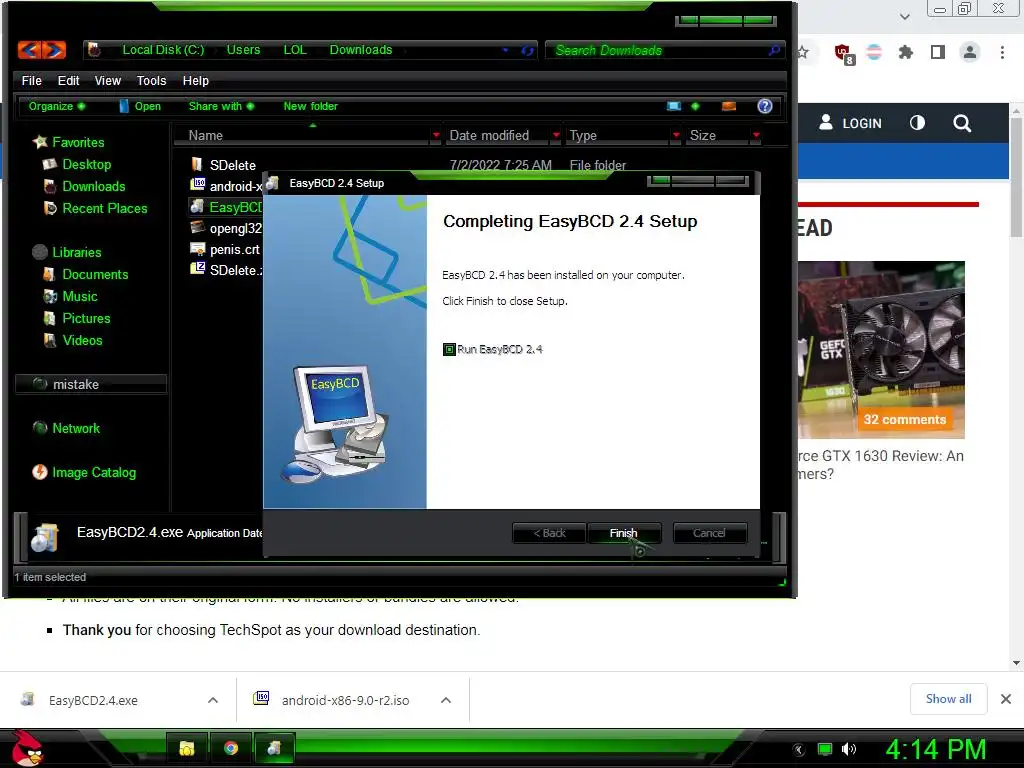Open Music library

coord(80,296)
